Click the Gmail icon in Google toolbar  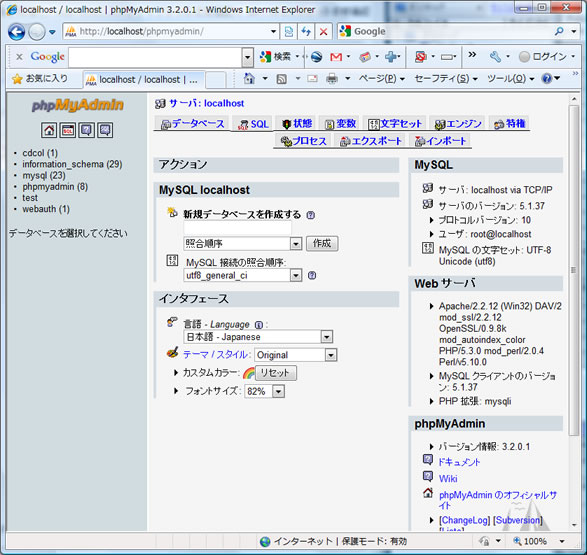tap(336, 57)
